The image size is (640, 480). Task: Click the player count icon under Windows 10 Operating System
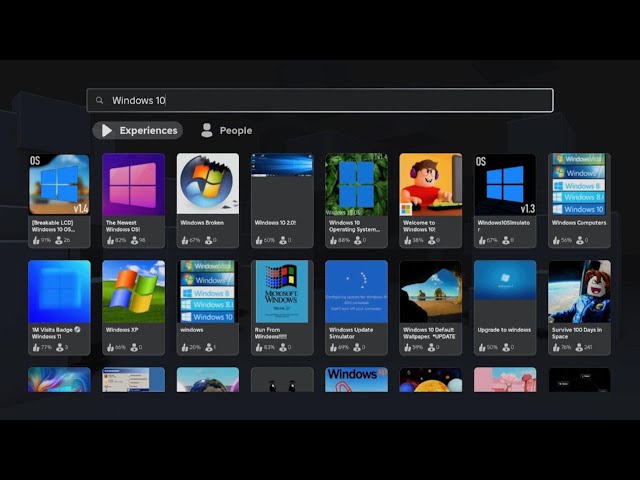[358, 240]
